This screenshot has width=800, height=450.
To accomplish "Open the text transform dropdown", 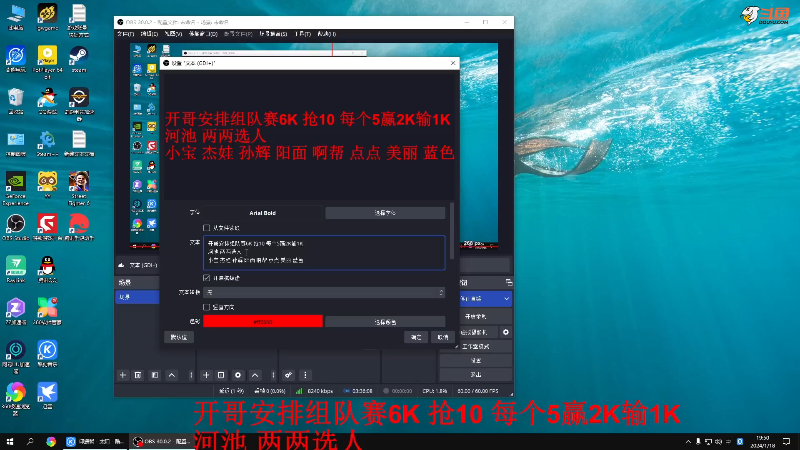I will [x=324, y=292].
